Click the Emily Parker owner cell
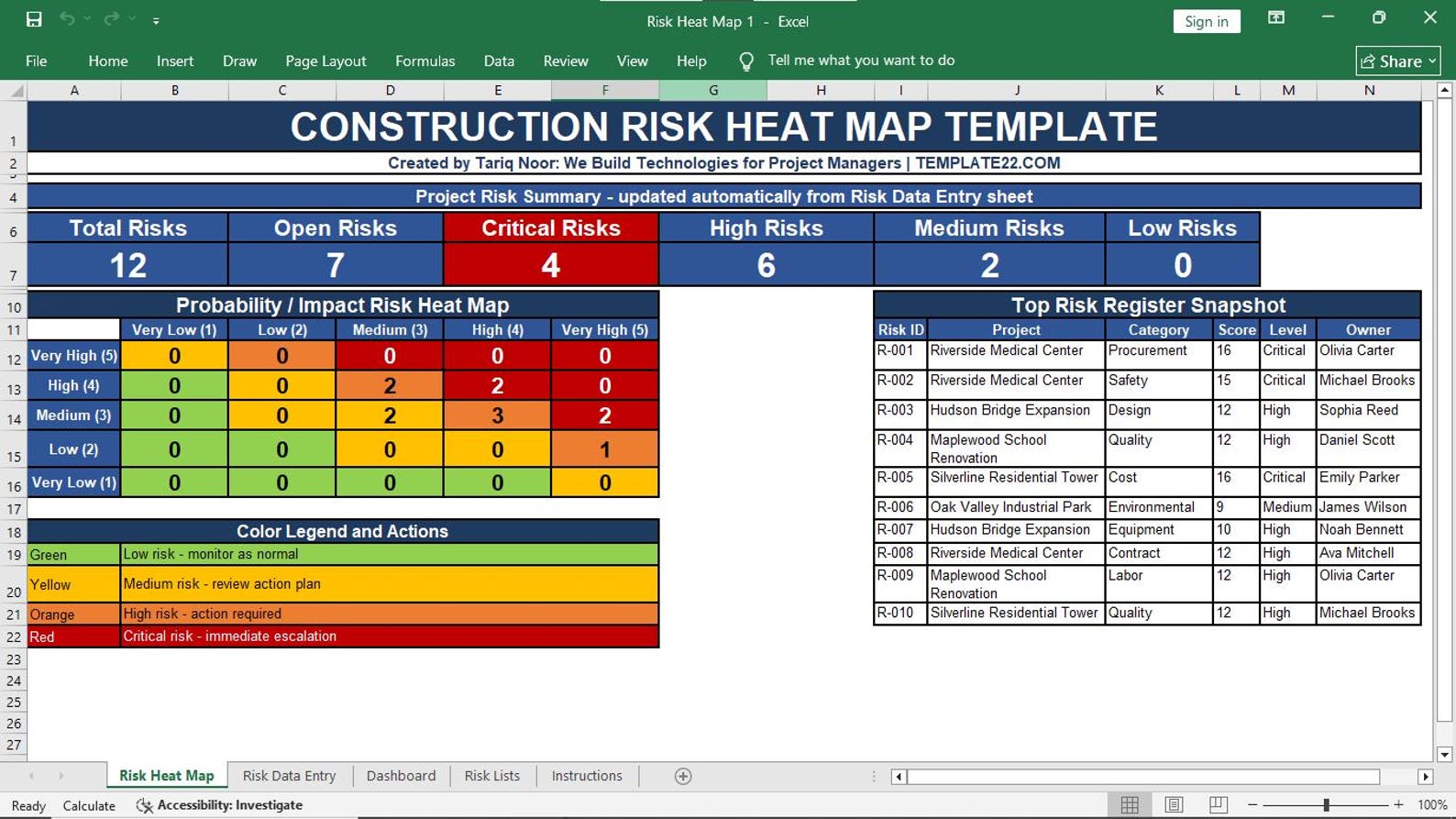Image resolution: width=1456 pixels, height=819 pixels. [1368, 481]
